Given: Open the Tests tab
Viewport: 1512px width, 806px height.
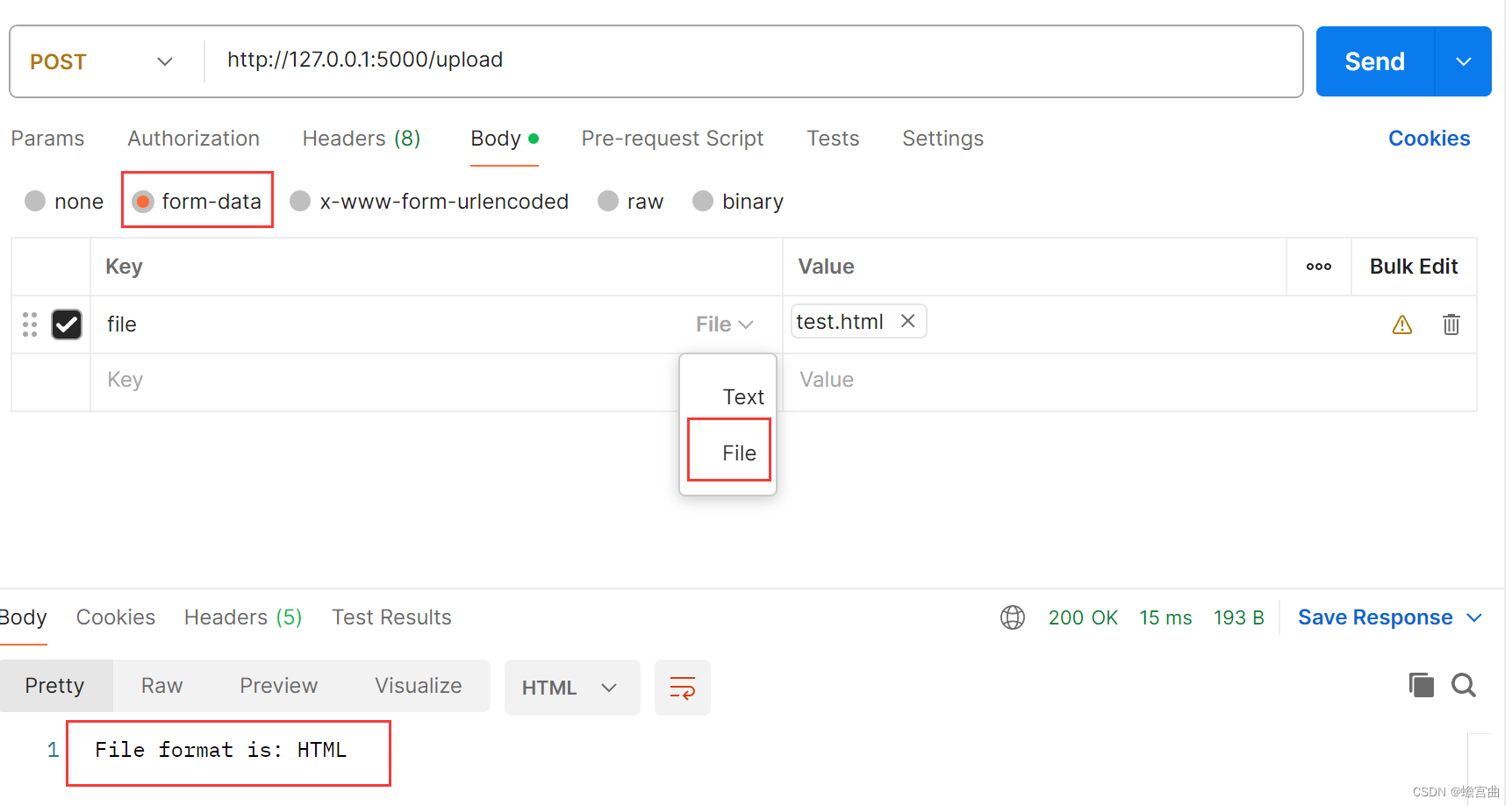Looking at the screenshot, I should (x=833, y=139).
